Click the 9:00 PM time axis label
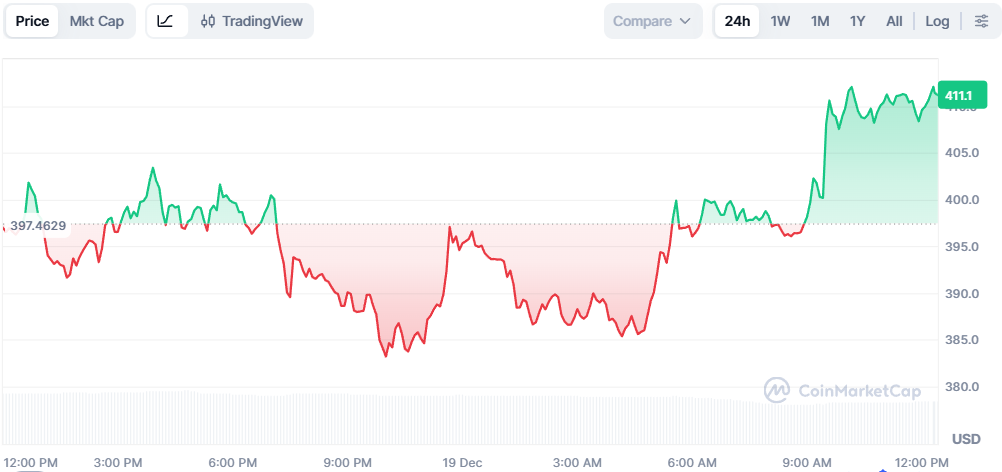Viewport: 1002px width, 472px height. 348,462
